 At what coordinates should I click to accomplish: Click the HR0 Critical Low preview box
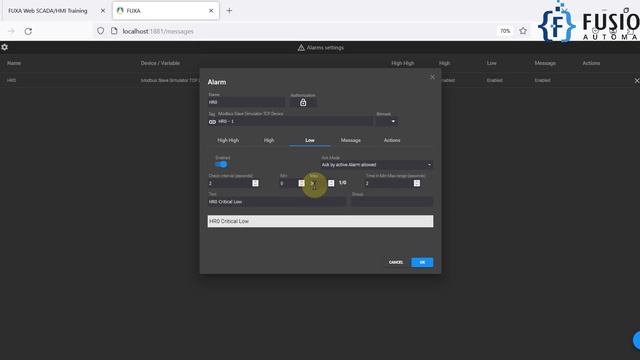320,221
